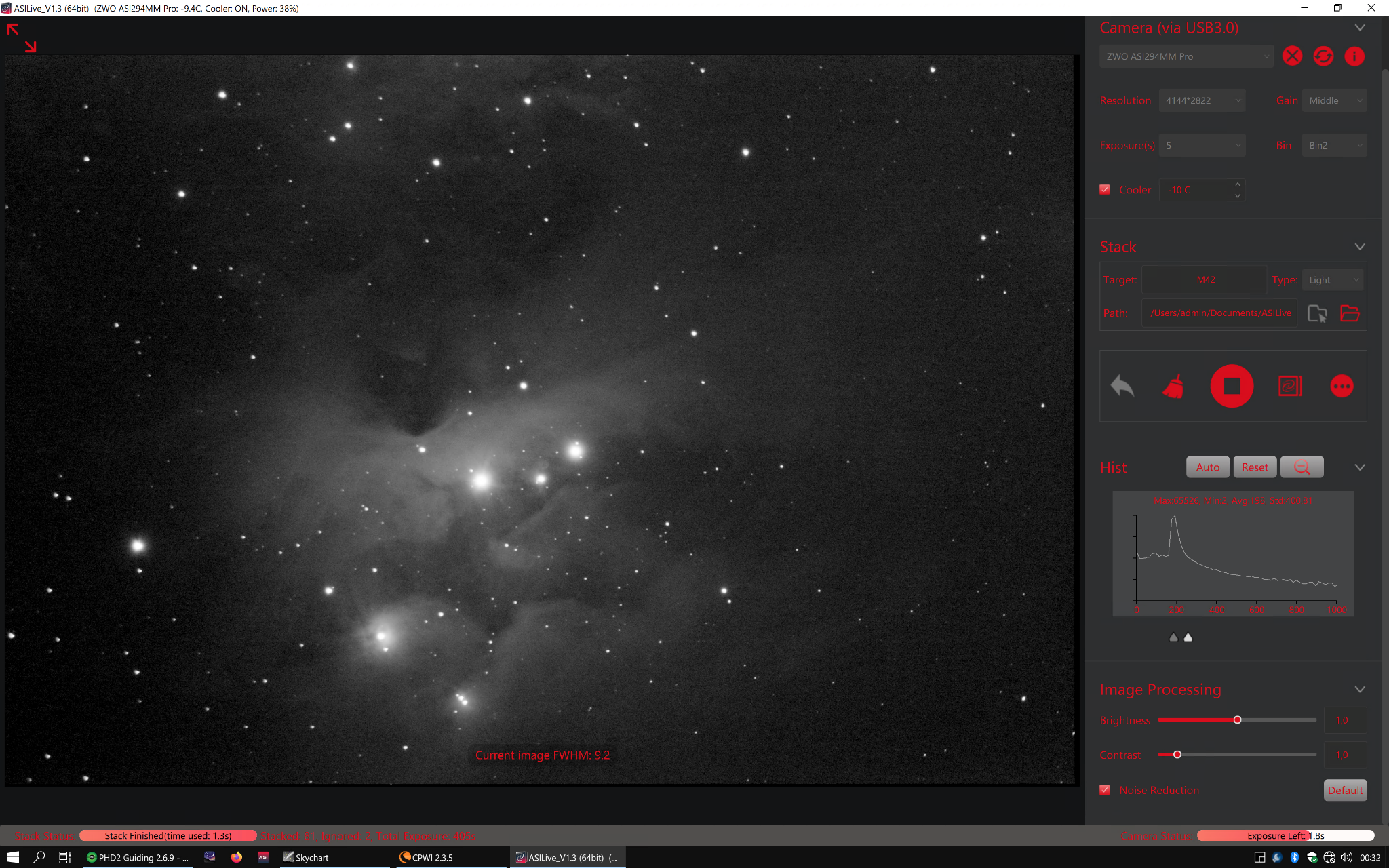Uncheck the Noise Reduction checkbox
The height and width of the screenshot is (868, 1389).
1105,790
